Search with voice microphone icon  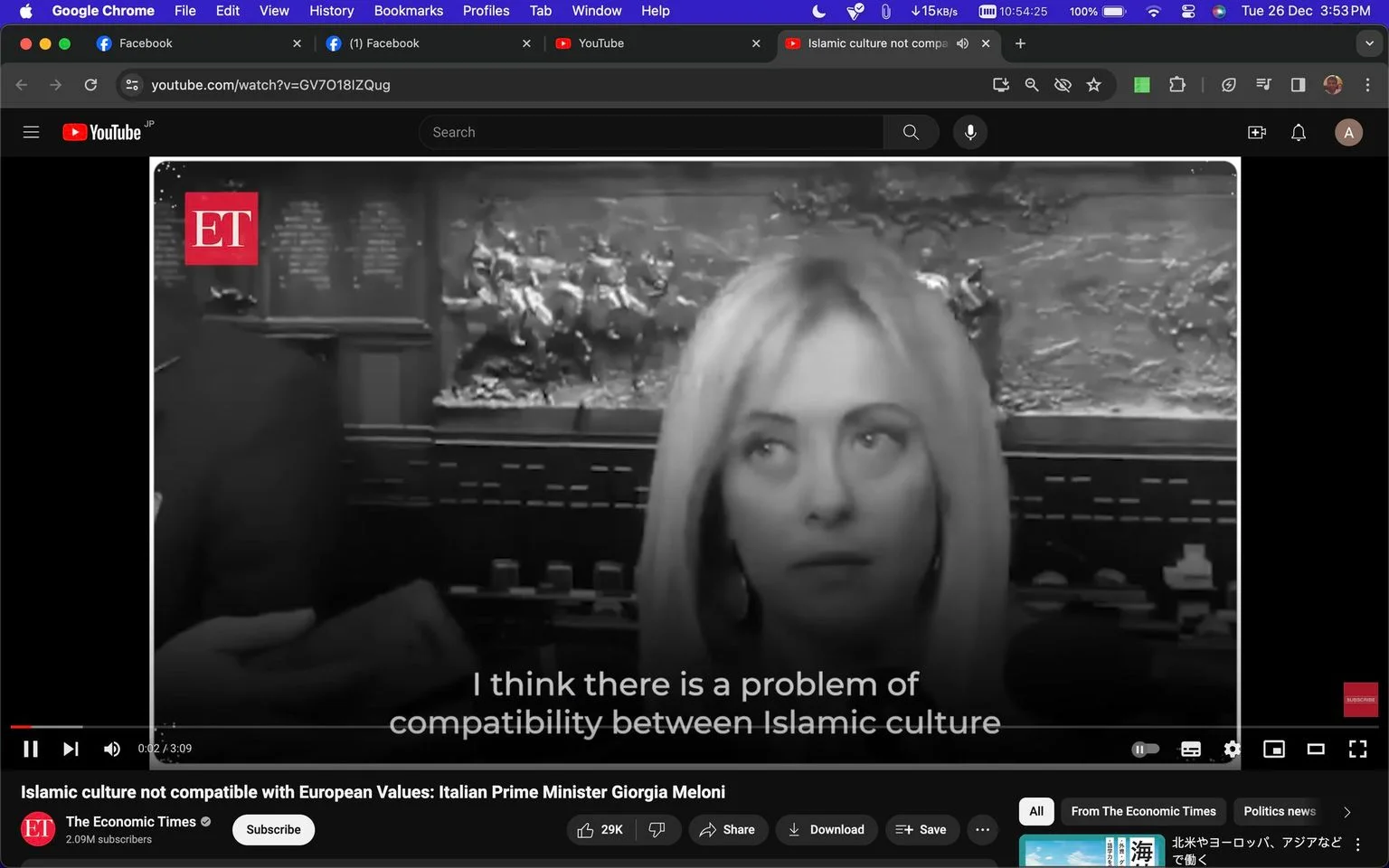970,132
